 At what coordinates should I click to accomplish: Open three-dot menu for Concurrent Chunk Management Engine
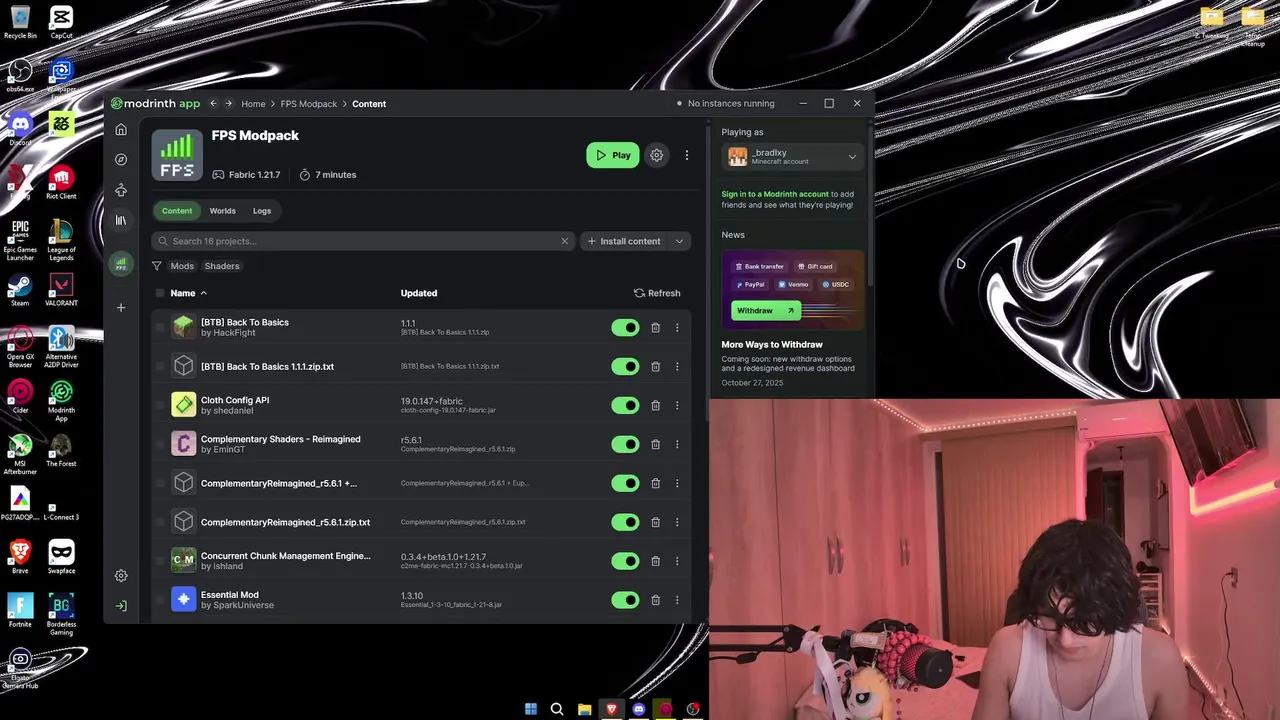[677, 561]
